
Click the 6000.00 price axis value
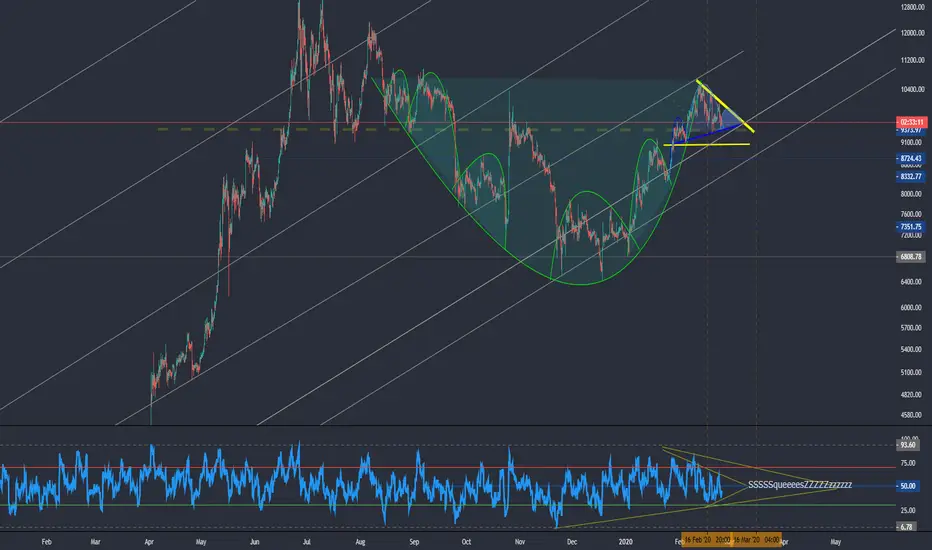tap(911, 307)
